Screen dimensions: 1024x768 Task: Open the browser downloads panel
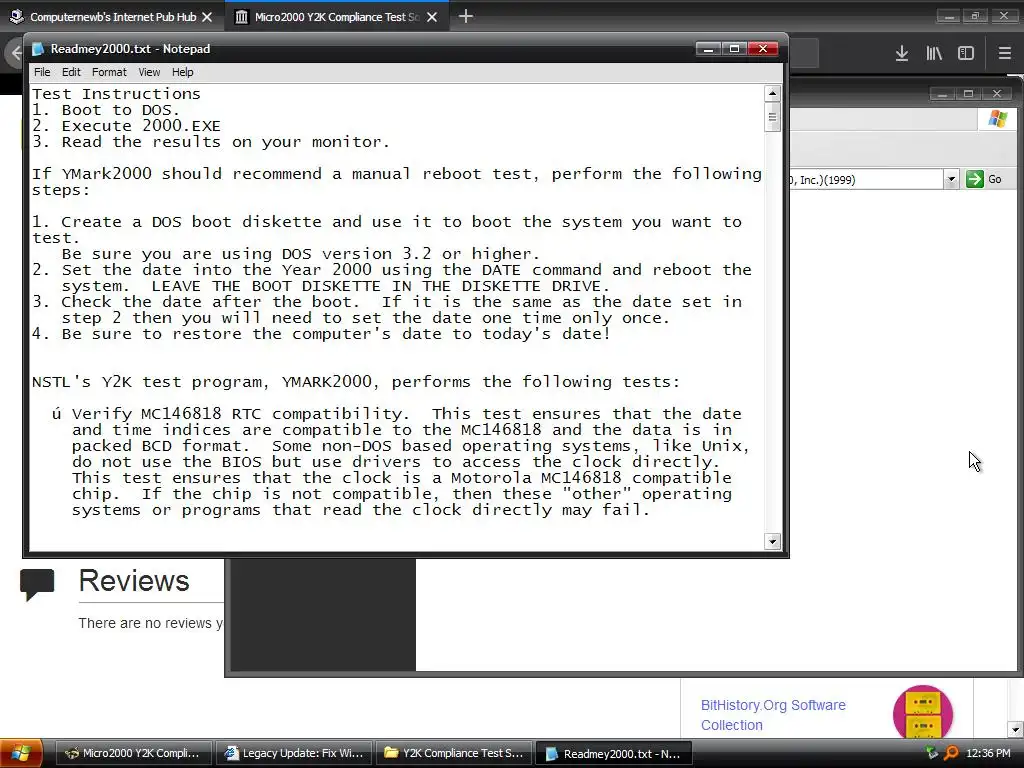[x=902, y=54]
